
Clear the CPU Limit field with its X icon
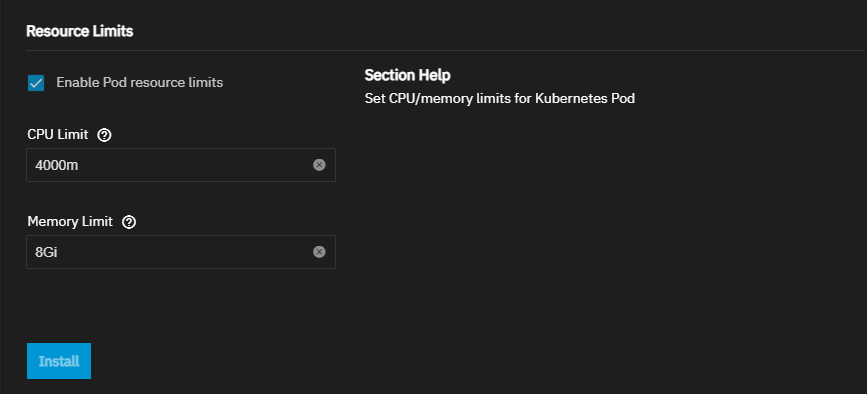[319, 165]
